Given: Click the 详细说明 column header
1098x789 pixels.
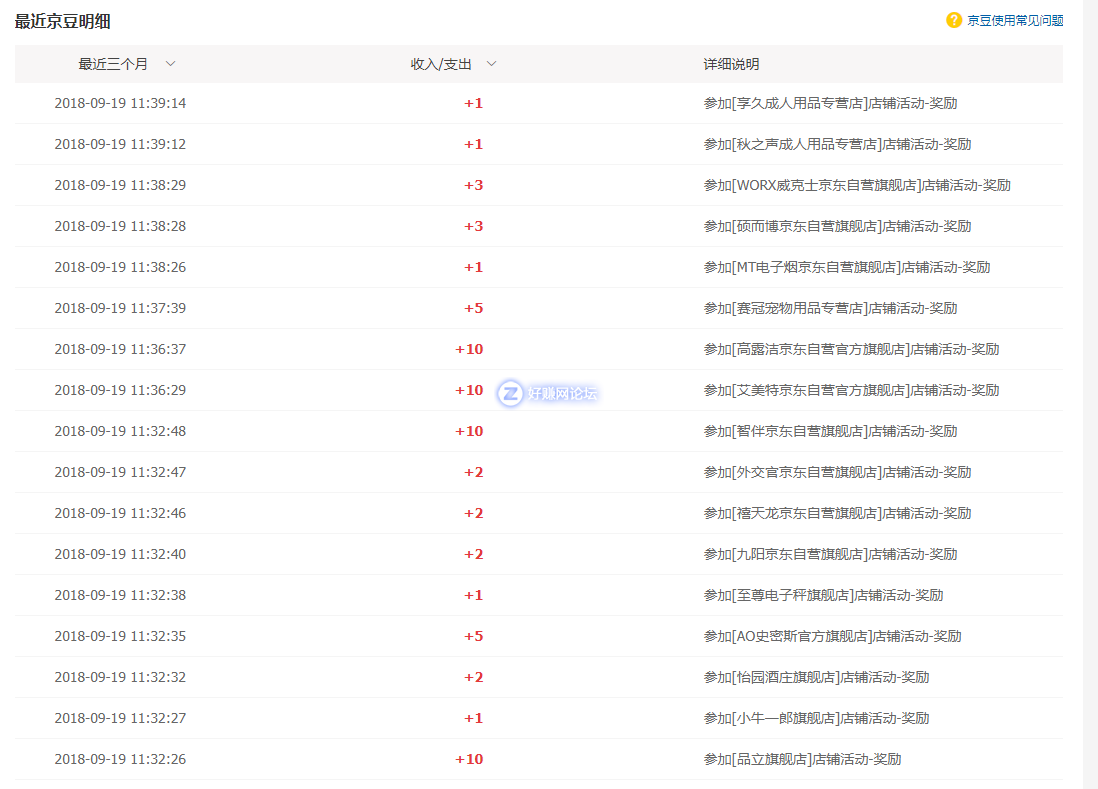Looking at the screenshot, I should point(731,64).
